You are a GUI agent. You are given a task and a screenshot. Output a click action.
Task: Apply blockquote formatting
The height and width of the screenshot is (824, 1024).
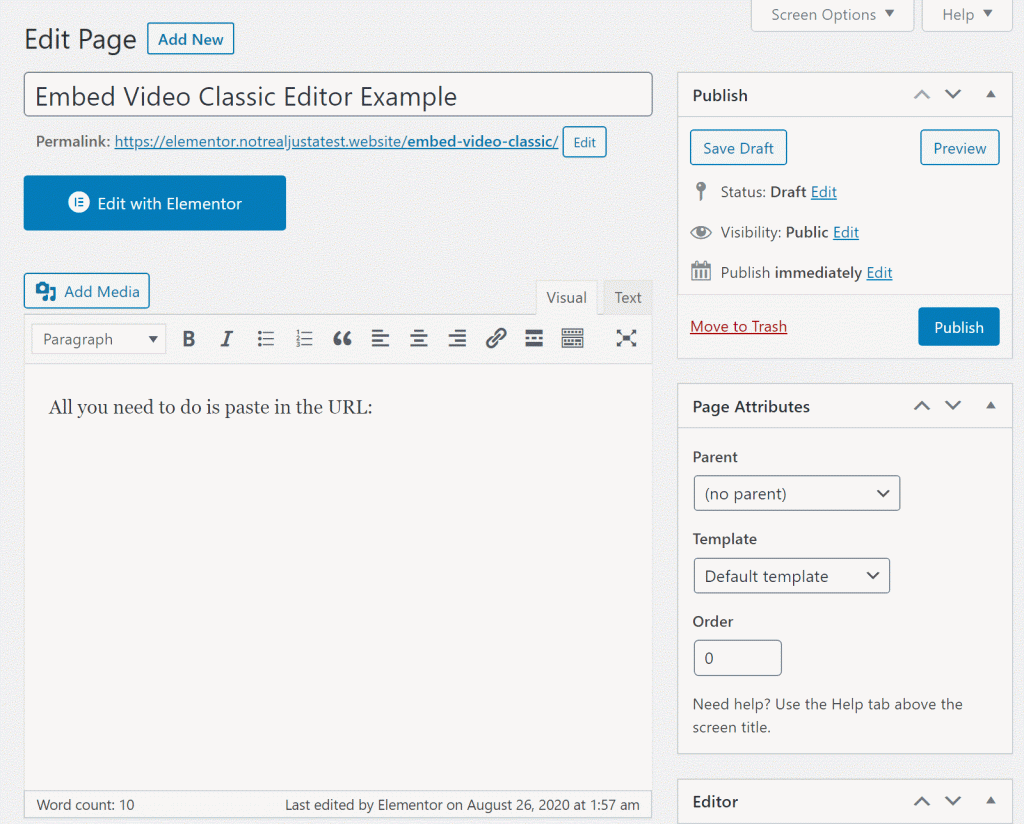coord(342,339)
